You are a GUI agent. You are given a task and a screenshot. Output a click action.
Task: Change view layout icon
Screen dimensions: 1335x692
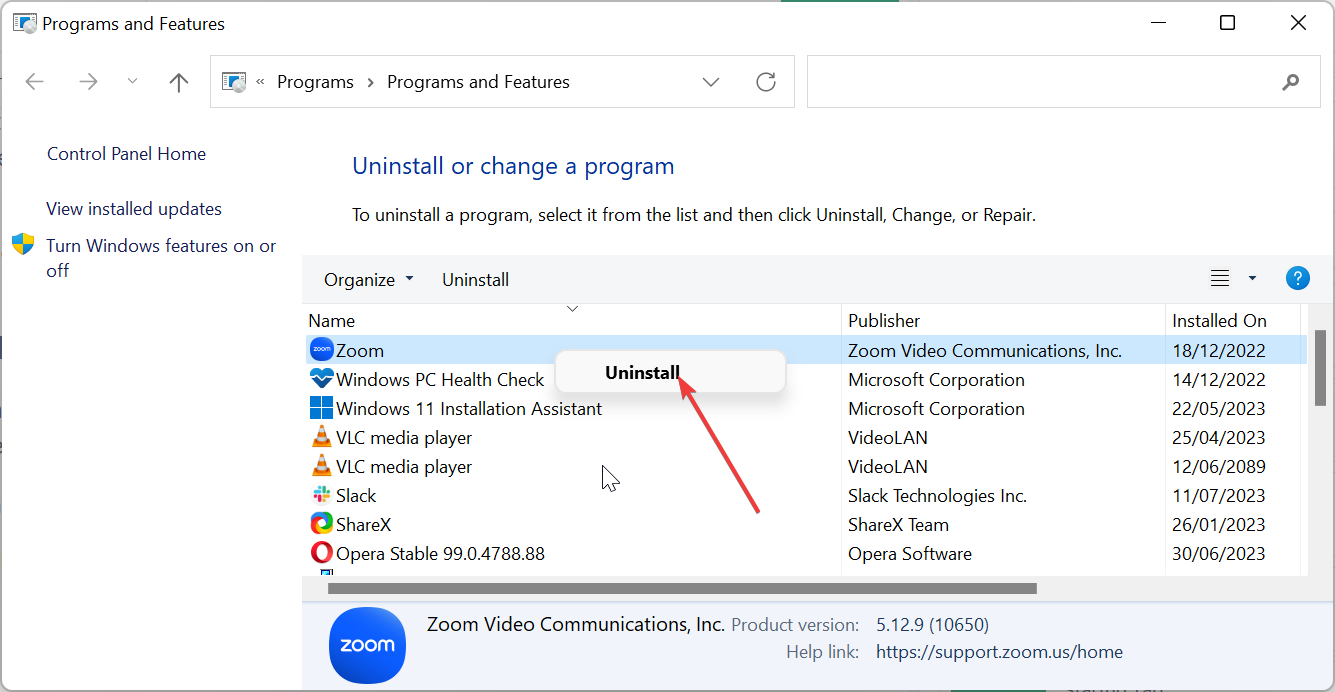(x=1220, y=279)
